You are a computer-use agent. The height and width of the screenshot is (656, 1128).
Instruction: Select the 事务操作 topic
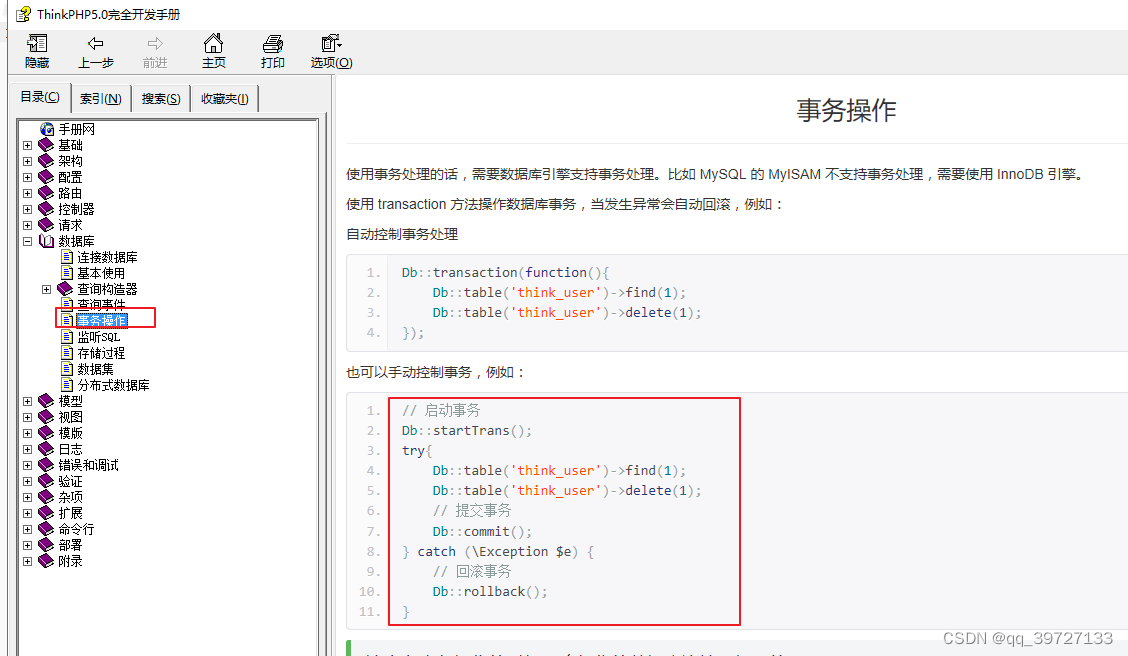[101, 320]
